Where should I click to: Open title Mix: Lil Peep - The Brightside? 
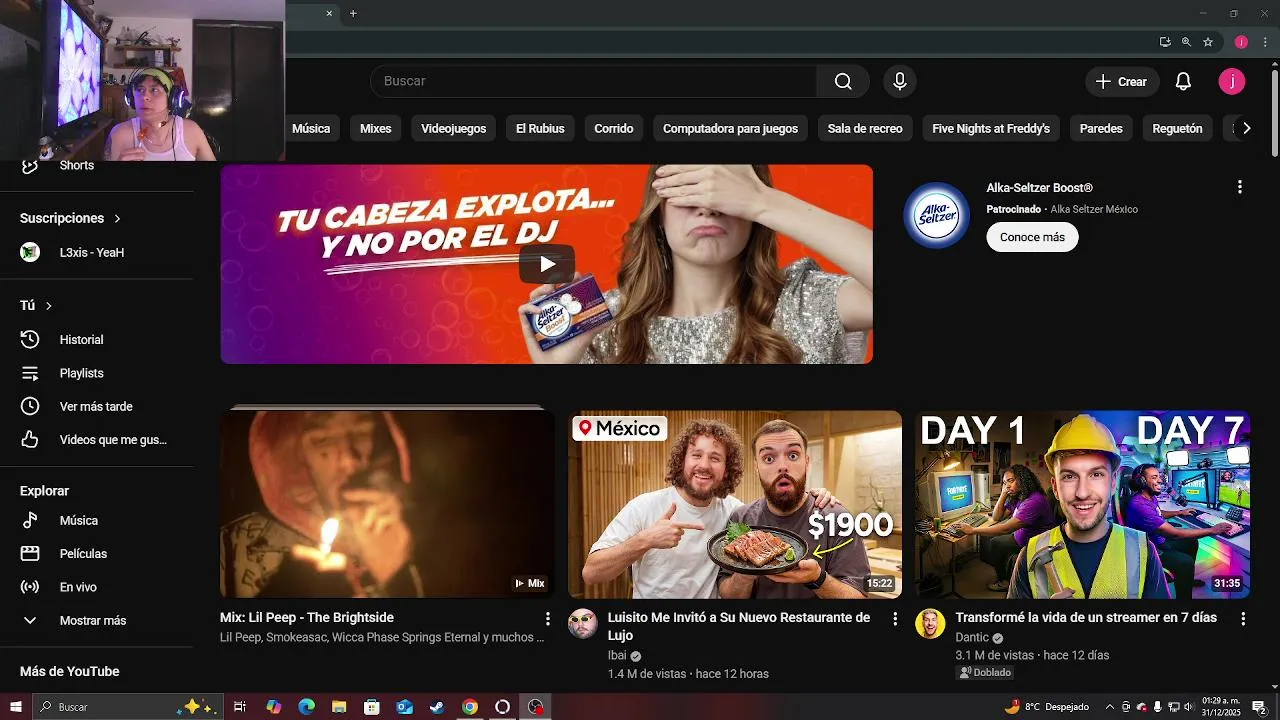click(307, 618)
